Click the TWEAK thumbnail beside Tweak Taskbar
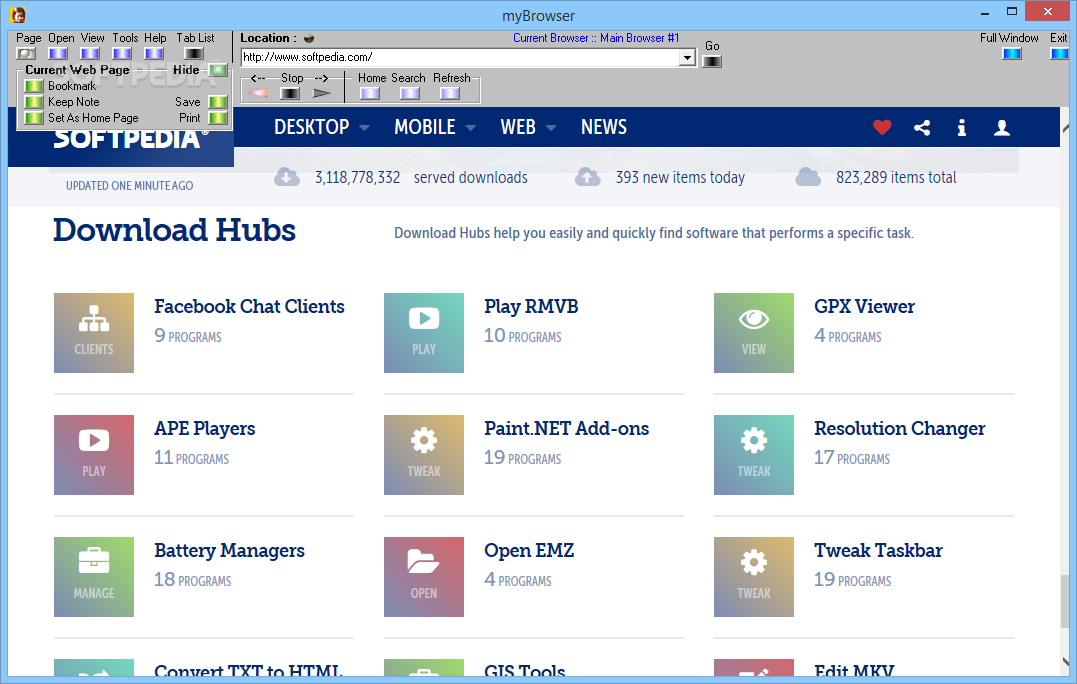 (753, 577)
